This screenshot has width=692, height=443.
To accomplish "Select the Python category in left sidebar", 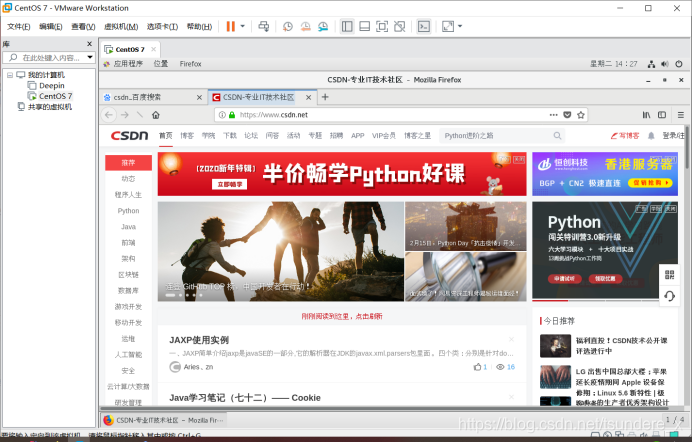I will coord(128,211).
